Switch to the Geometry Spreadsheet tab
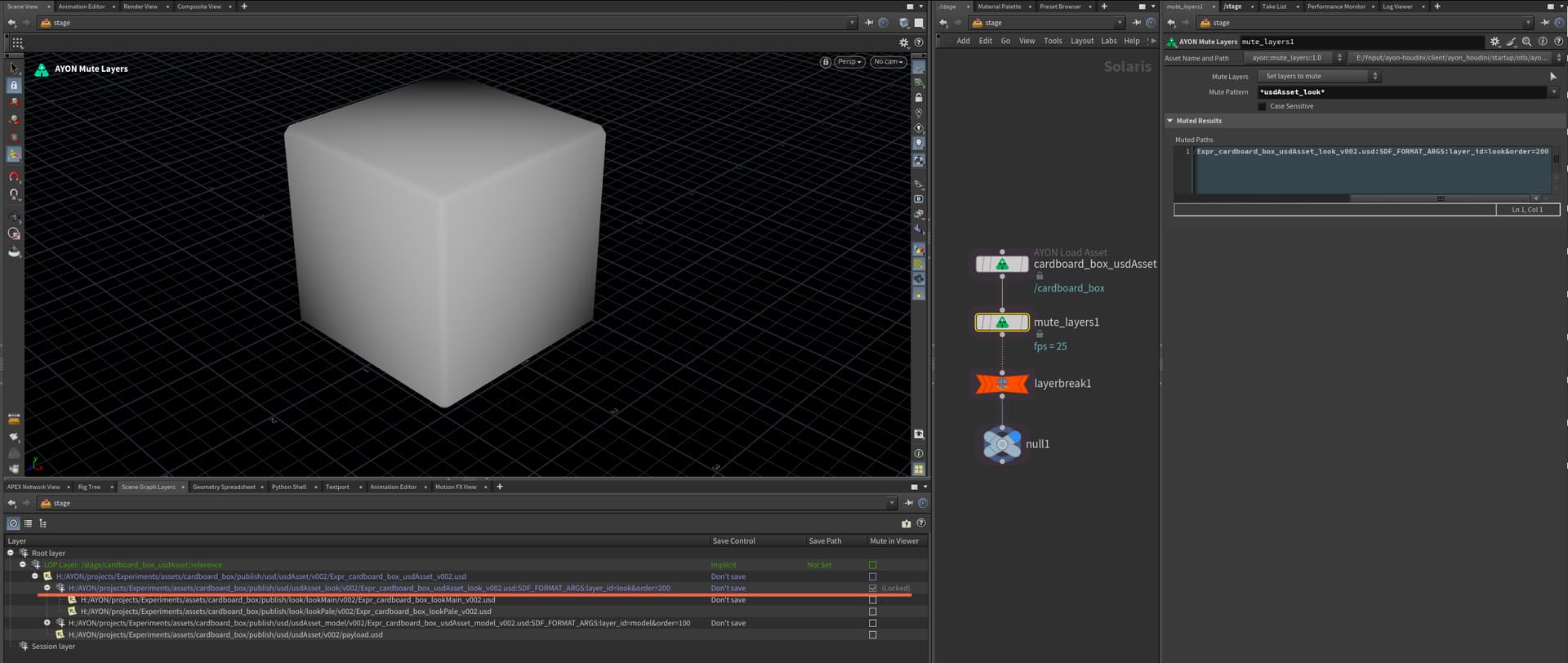This screenshot has height=663, width=1568. pyautogui.click(x=224, y=487)
